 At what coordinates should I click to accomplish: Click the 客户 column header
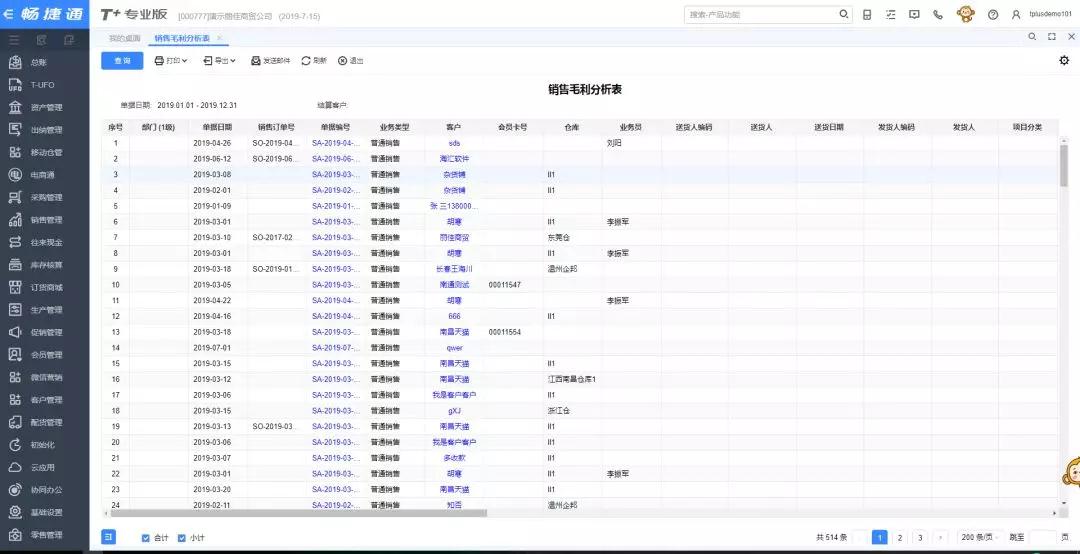pos(453,127)
